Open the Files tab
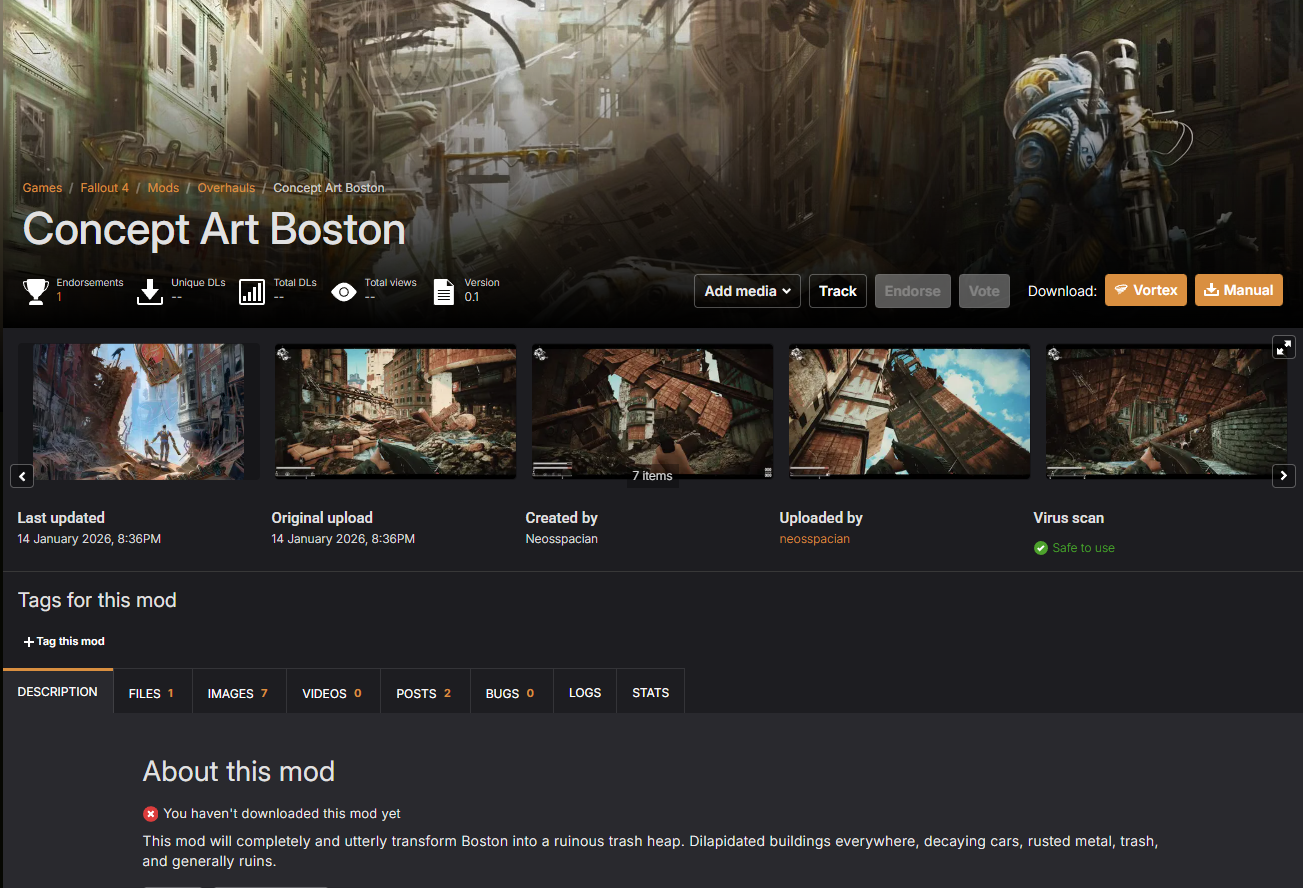The height and width of the screenshot is (888, 1303). 152,693
